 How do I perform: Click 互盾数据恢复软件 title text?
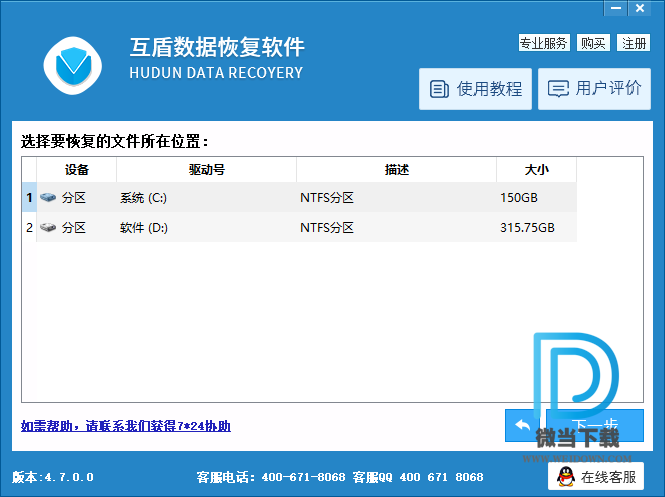coord(217,47)
